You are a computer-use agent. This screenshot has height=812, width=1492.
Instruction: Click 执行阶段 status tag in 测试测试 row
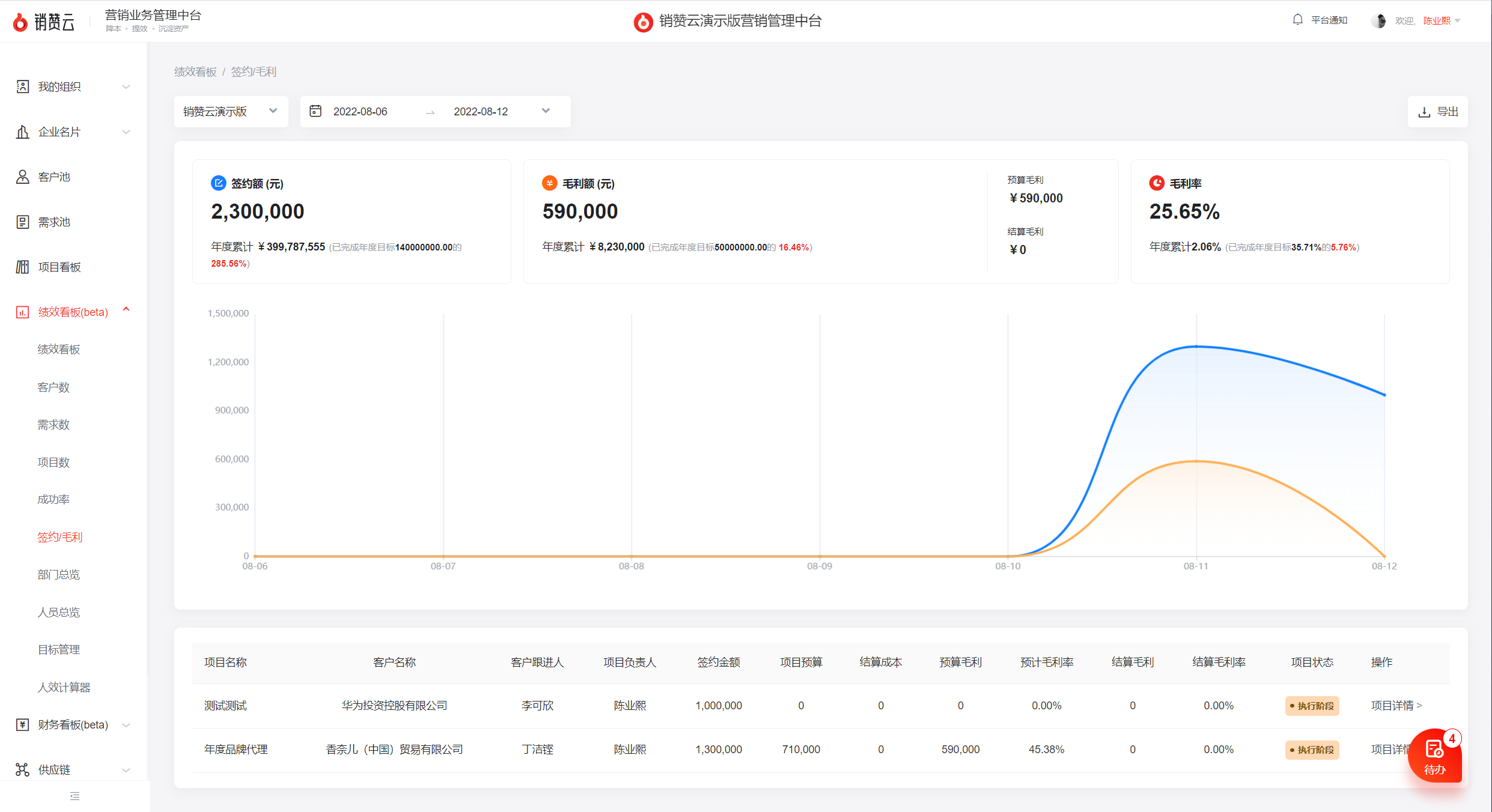pos(1312,706)
